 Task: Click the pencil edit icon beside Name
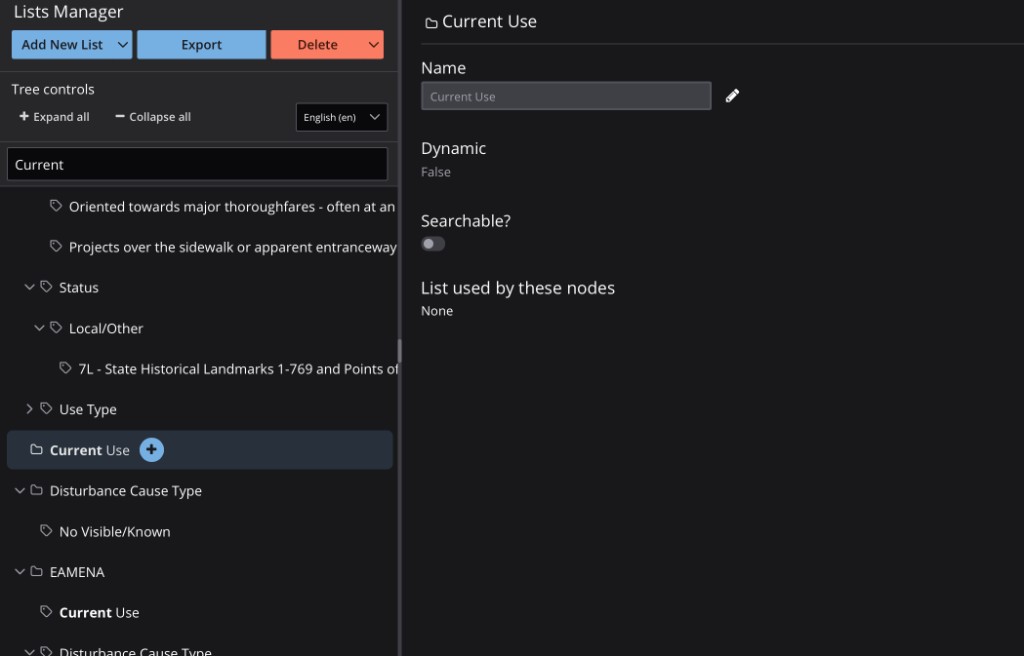pyautogui.click(x=732, y=96)
